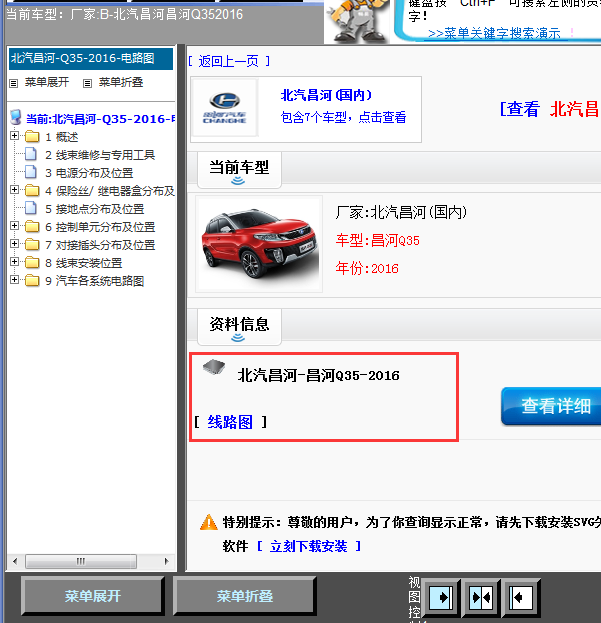Viewport: 601px width, 623px height.
Task: Expand the '7 对接插头分布及位置' folder node
Action: click(14, 244)
